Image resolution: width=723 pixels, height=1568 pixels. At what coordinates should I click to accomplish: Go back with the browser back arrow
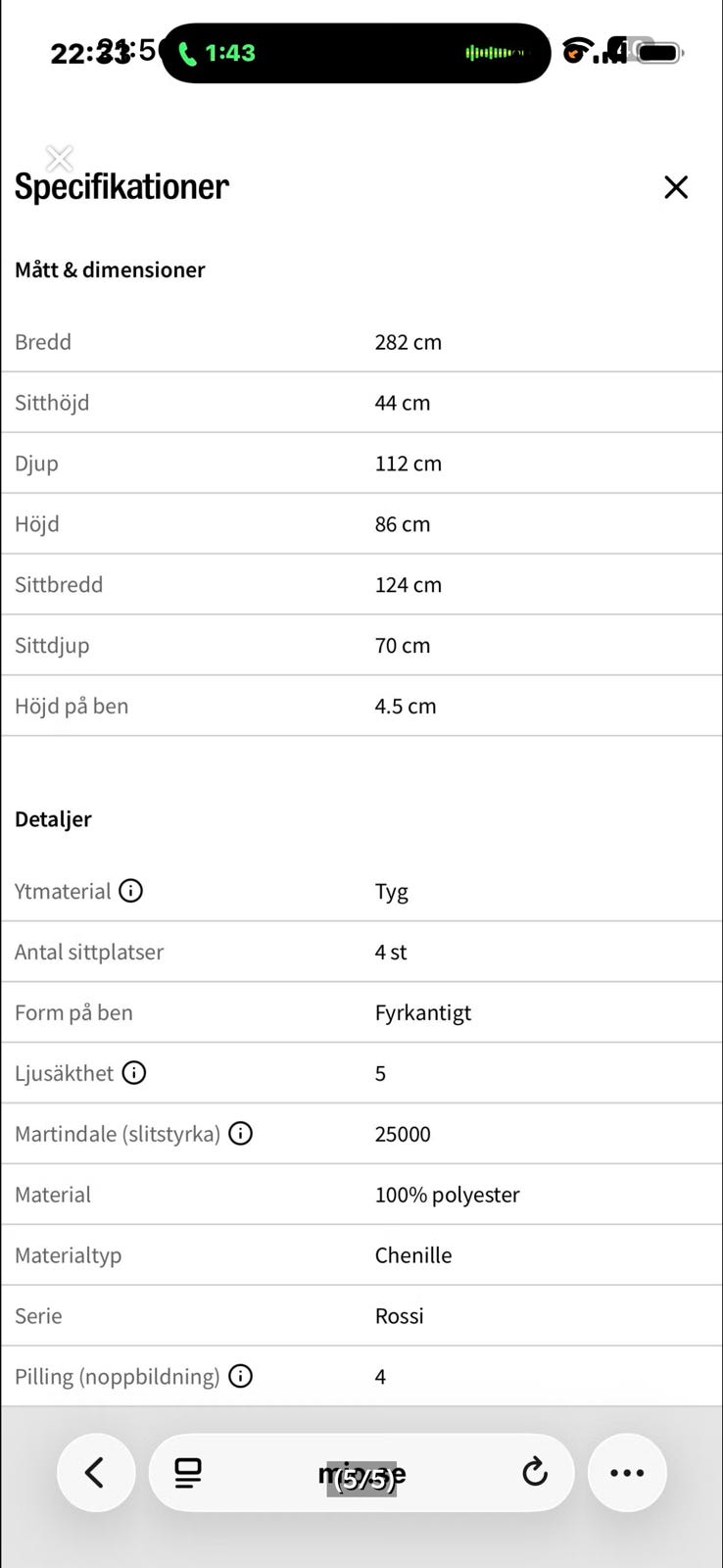tap(95, 1472)
